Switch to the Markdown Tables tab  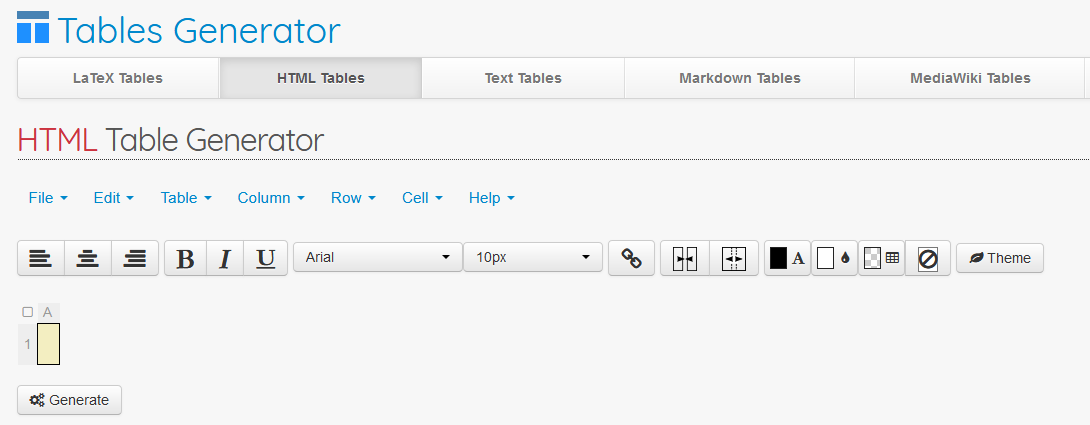(x=739, y=78)
